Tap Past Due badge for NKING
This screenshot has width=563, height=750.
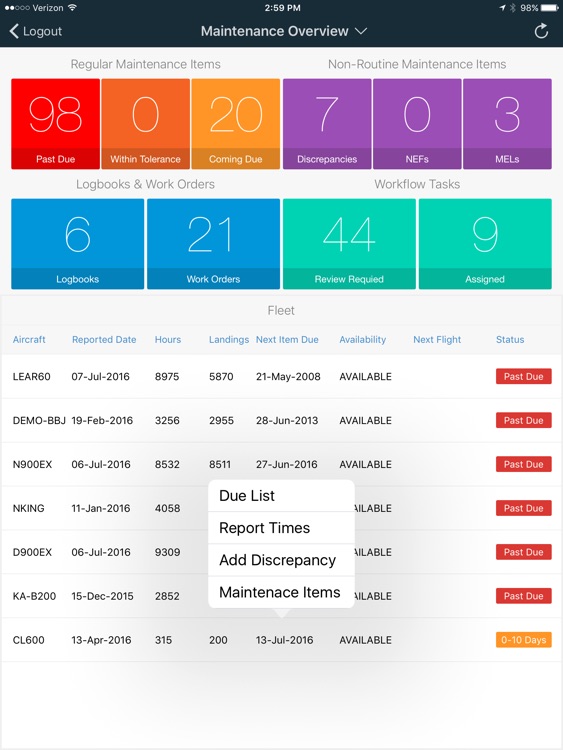[524, 508]
